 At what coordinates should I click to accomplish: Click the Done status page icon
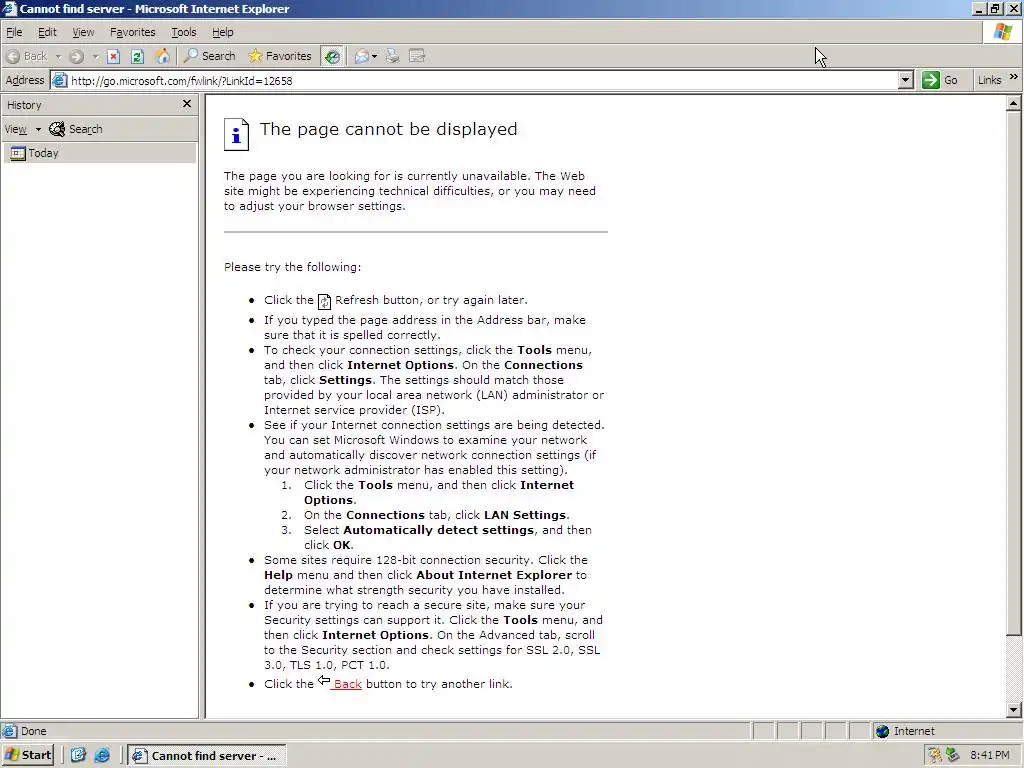click(9, 731)
